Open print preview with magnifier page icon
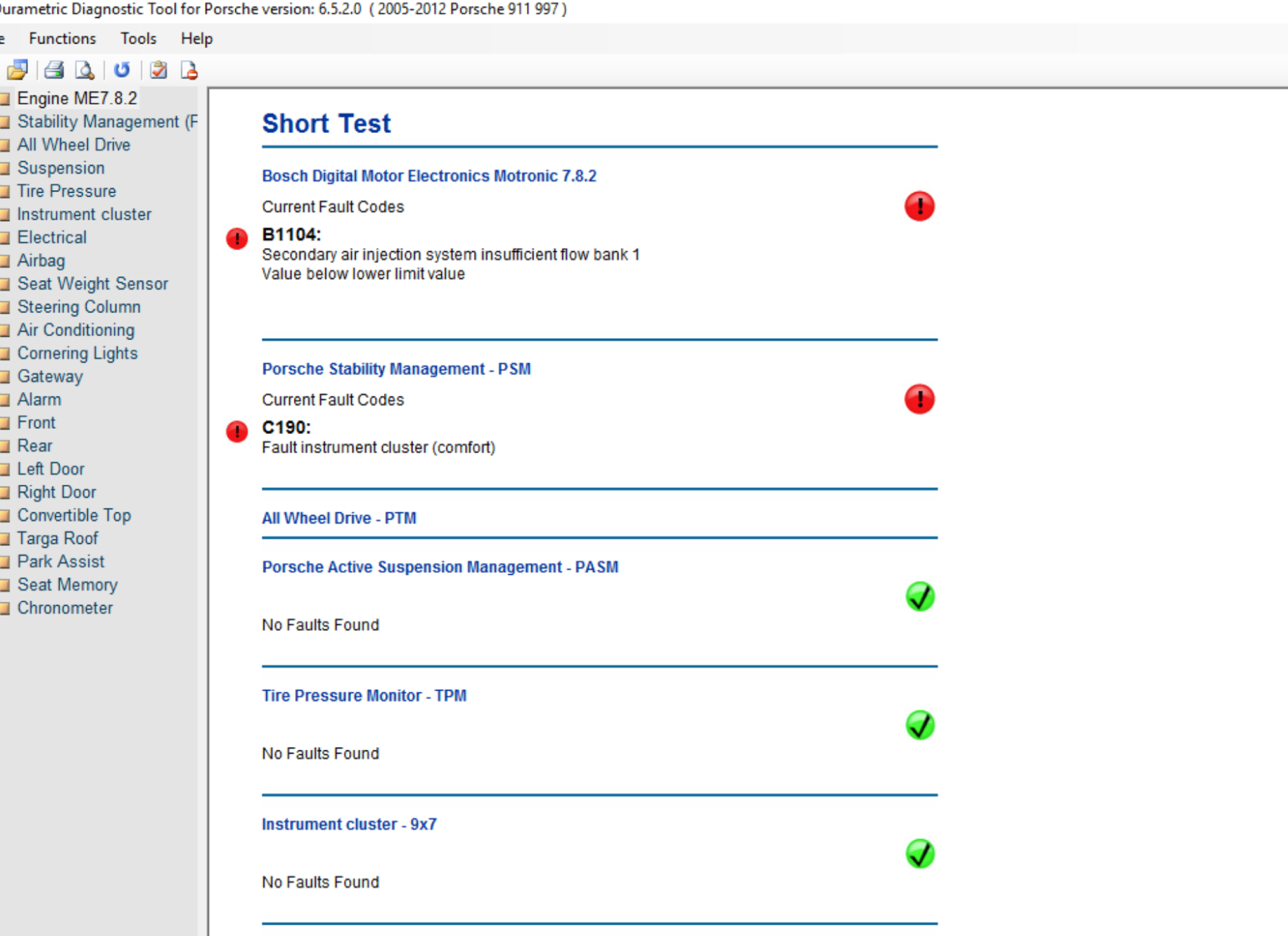This screenshot has height=936, width=1288. (x=85, y=70)
